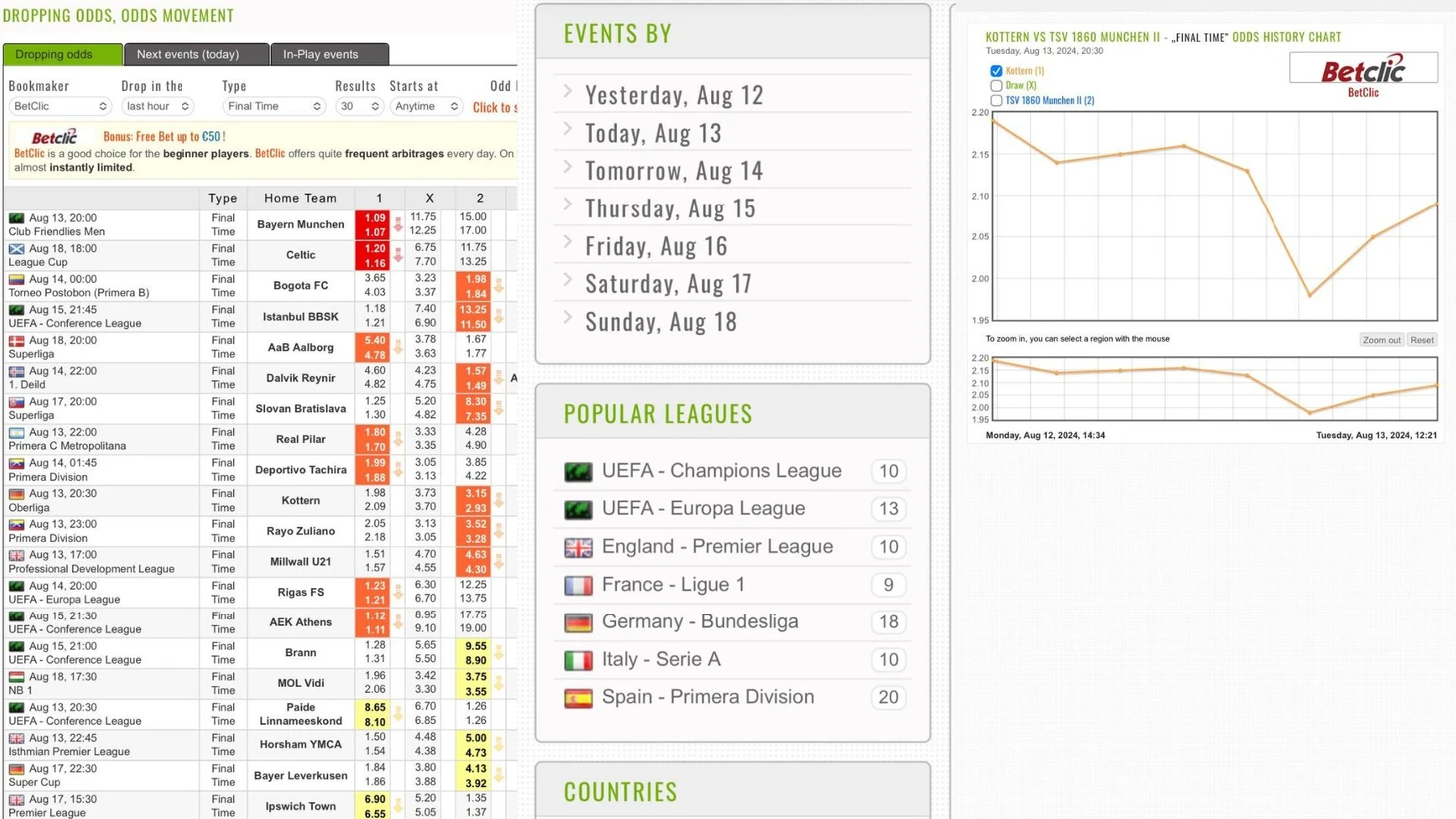Click the 'Bonus: Free Bet up to €50!' link
The height and width of the screenshot is (819, 1456).
[x=165, y=136]
